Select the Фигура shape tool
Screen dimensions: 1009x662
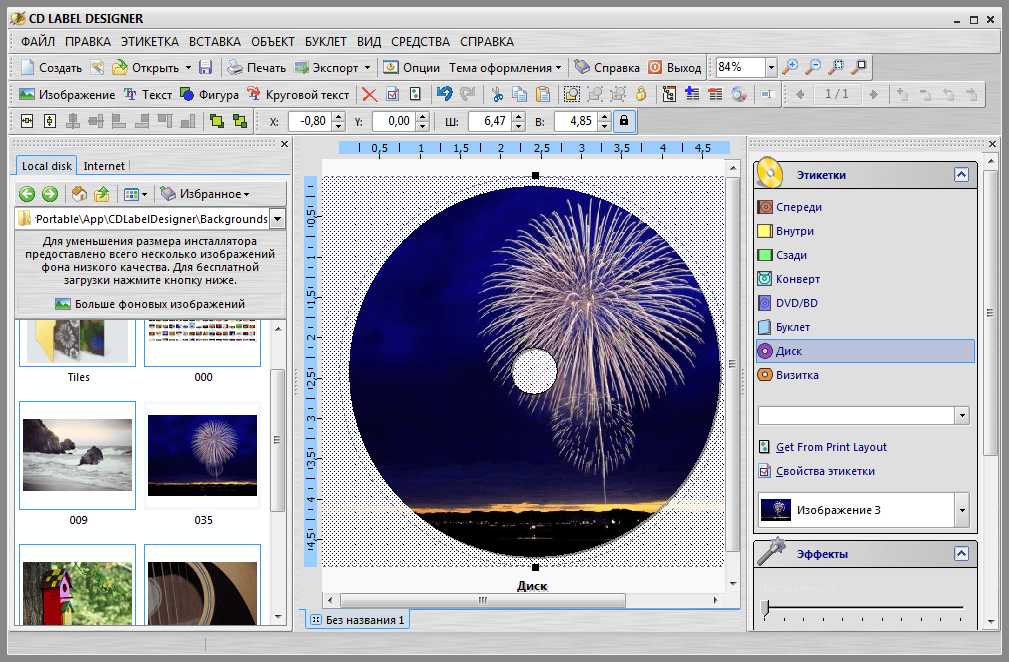tap(210, 95)
